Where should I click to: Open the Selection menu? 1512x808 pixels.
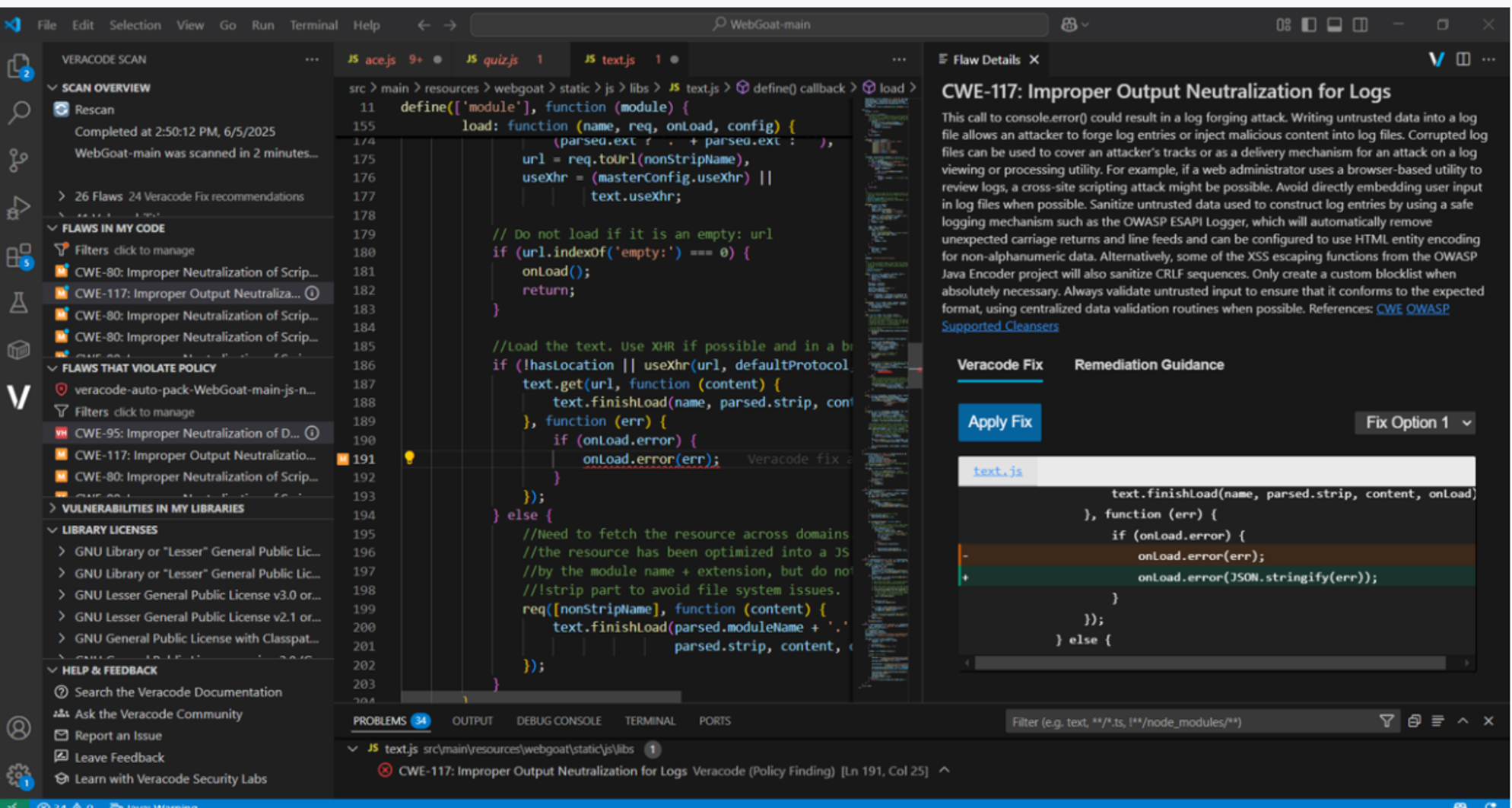(135, 25)
